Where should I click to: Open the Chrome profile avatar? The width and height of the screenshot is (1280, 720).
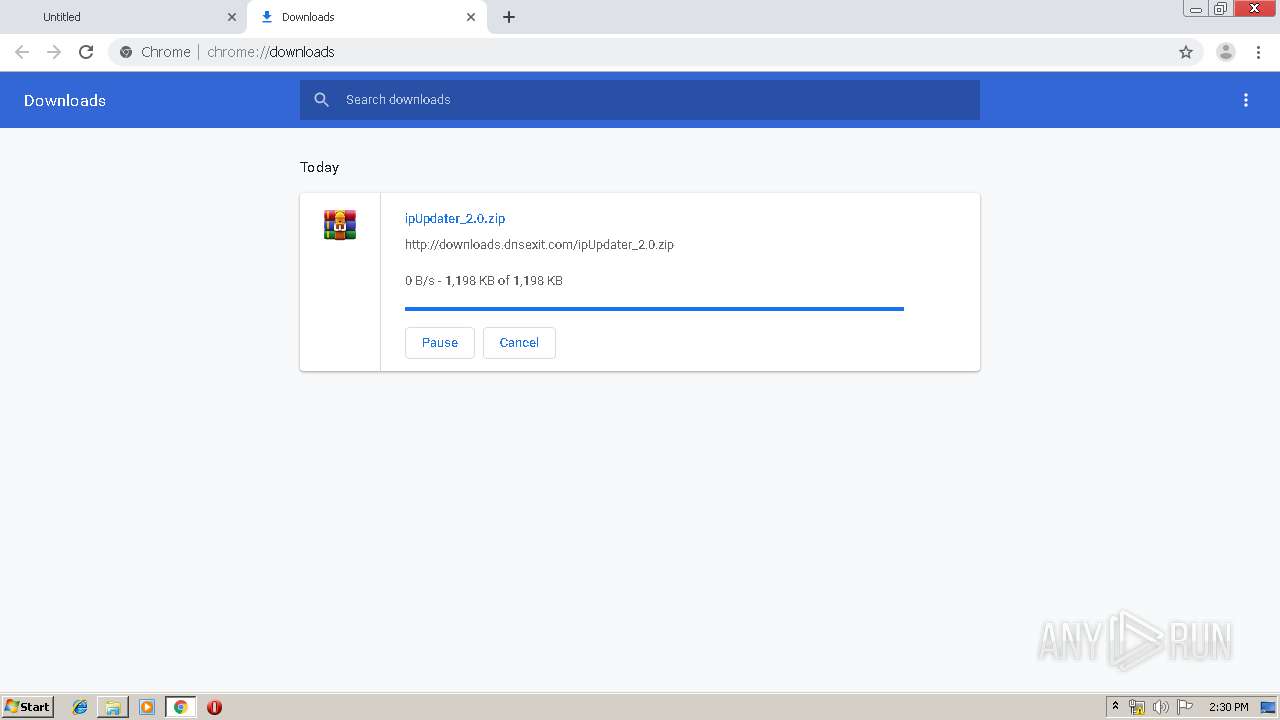pos(1225,52)
